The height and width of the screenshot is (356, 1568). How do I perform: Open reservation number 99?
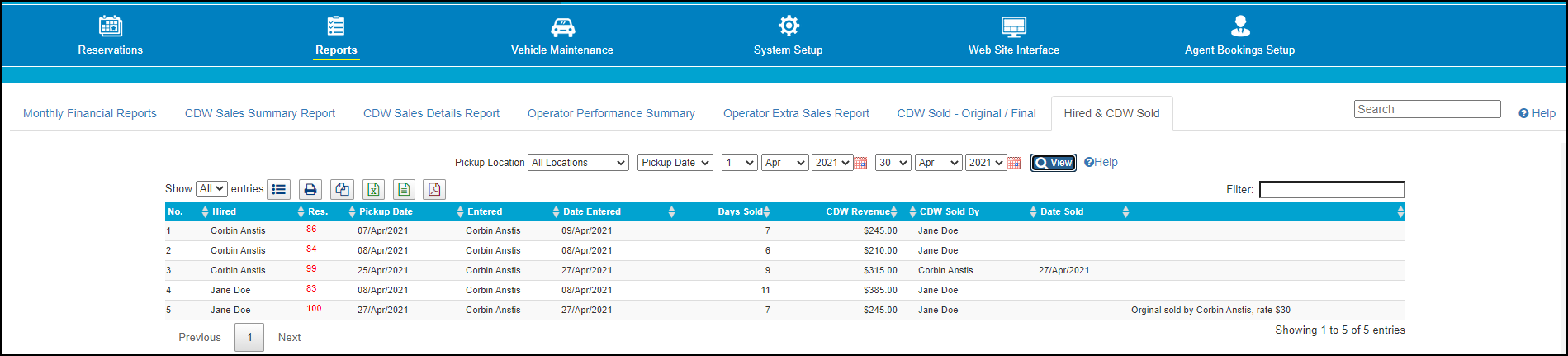point(311,268)
